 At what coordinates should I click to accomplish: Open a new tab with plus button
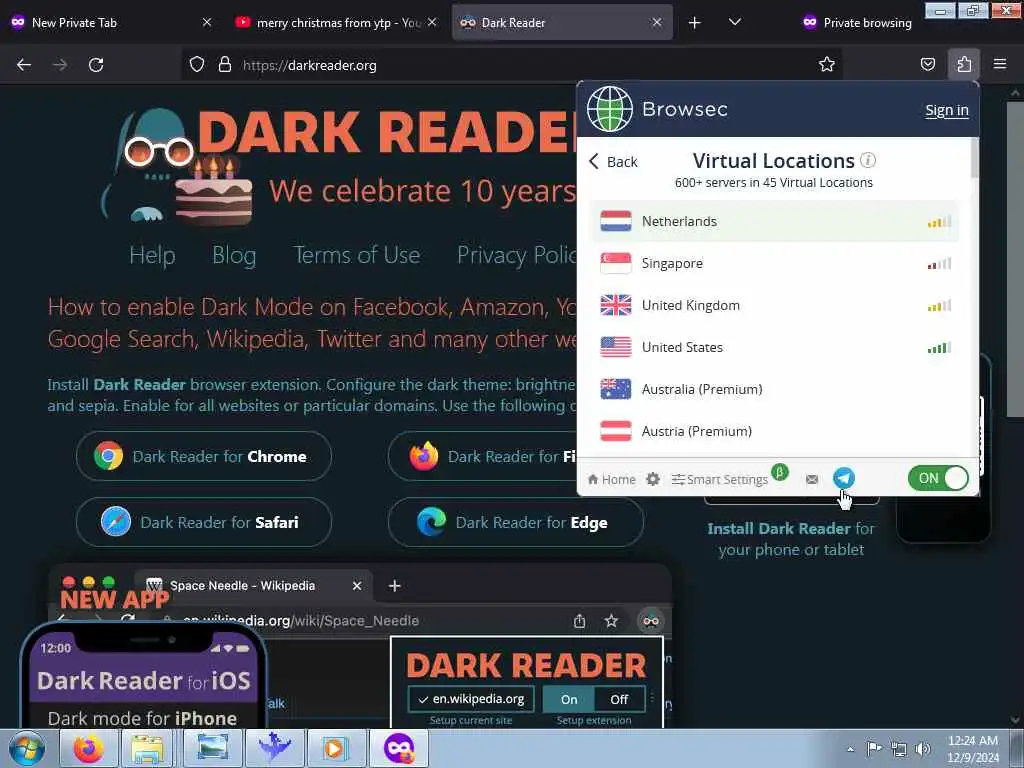coord(694,23)
